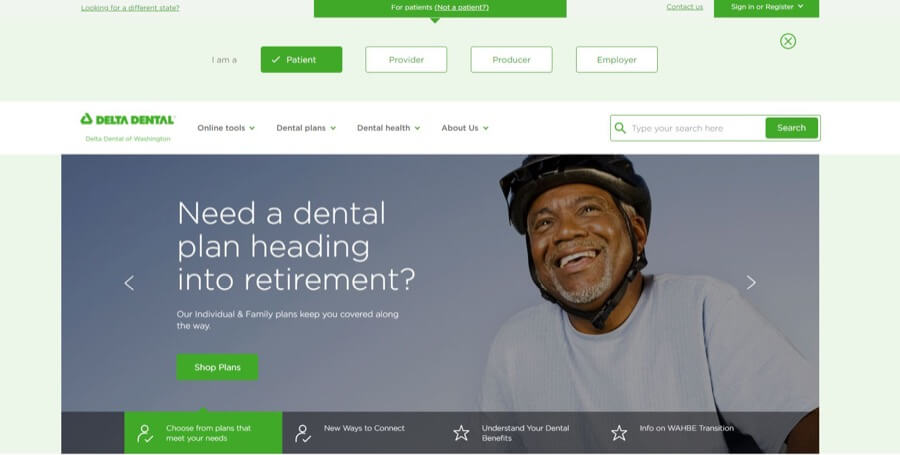Screen dimensions: 900x455
Task: Expand the Dental plans dropdown
Action: pyautogui.click(x=306, y=128)
